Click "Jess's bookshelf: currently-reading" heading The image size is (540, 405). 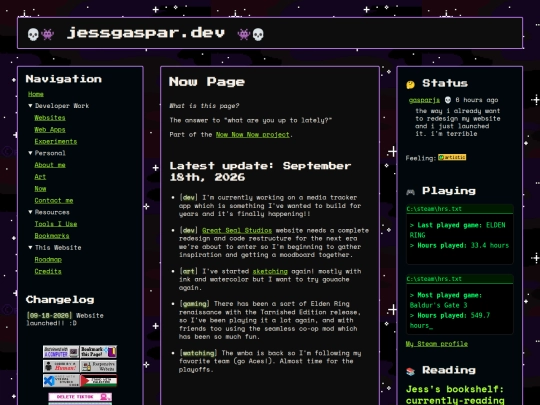[x=455, y=395]
